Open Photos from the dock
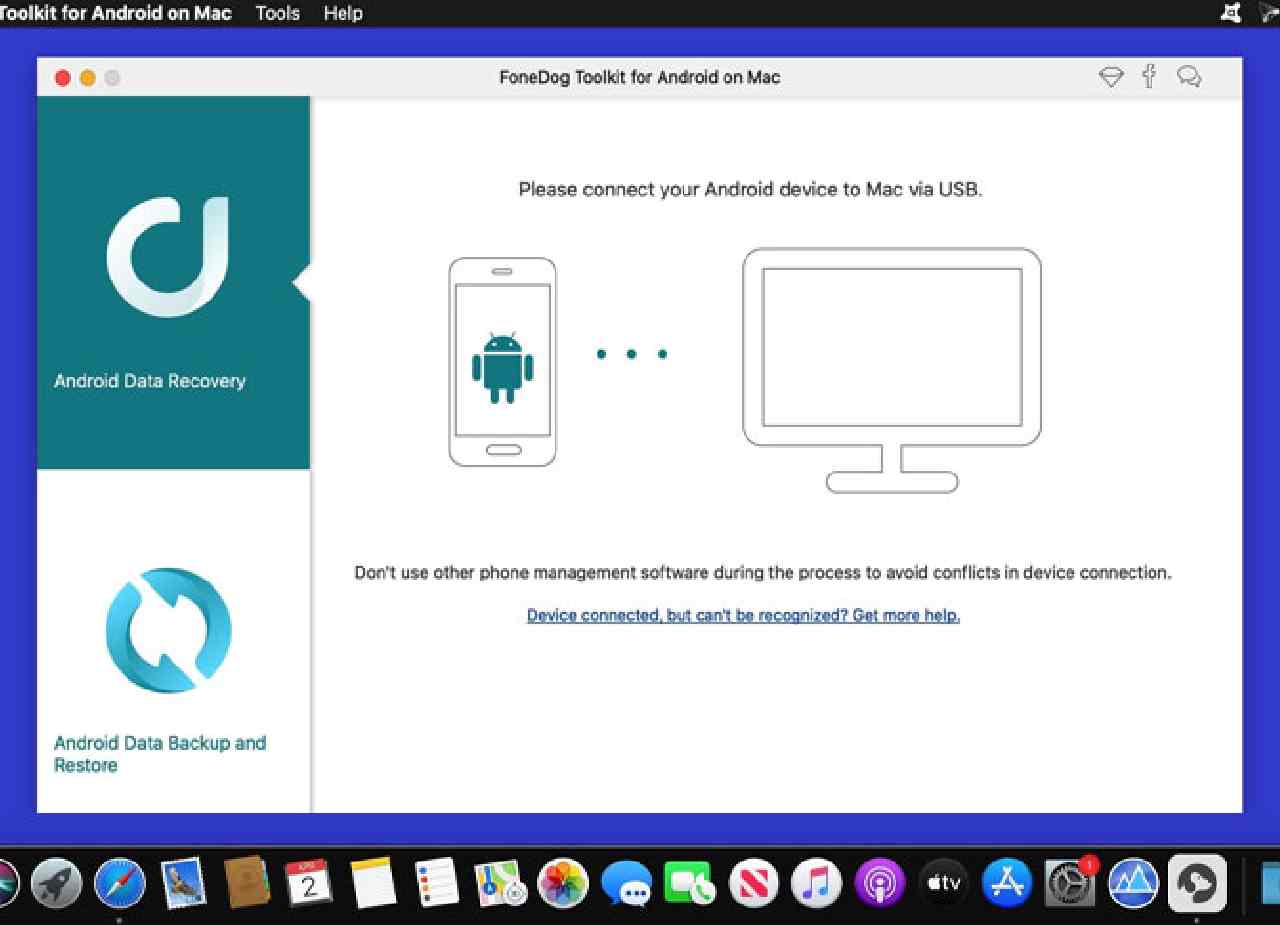 click(563, 884)
